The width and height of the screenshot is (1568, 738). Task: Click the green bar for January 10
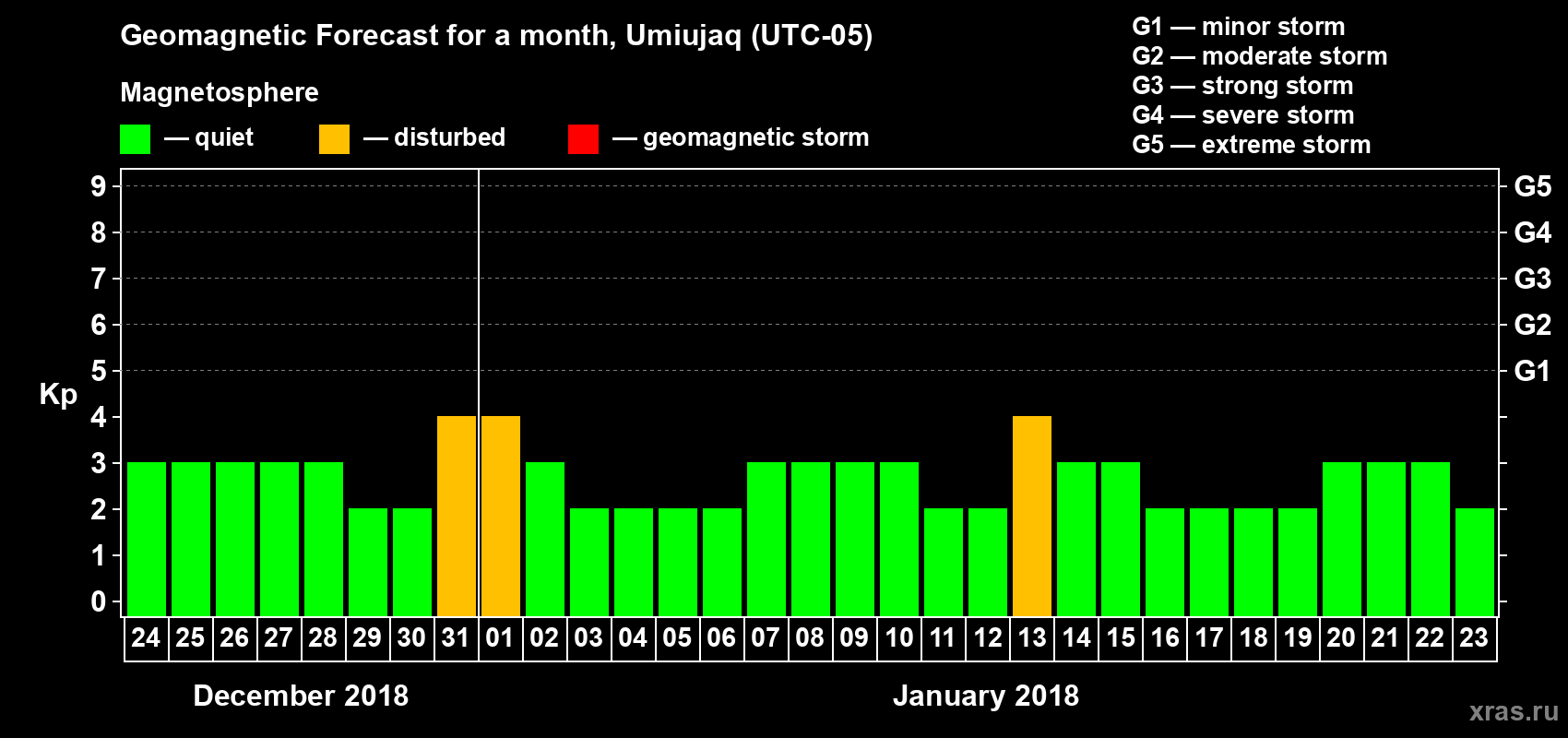point(899,539)
